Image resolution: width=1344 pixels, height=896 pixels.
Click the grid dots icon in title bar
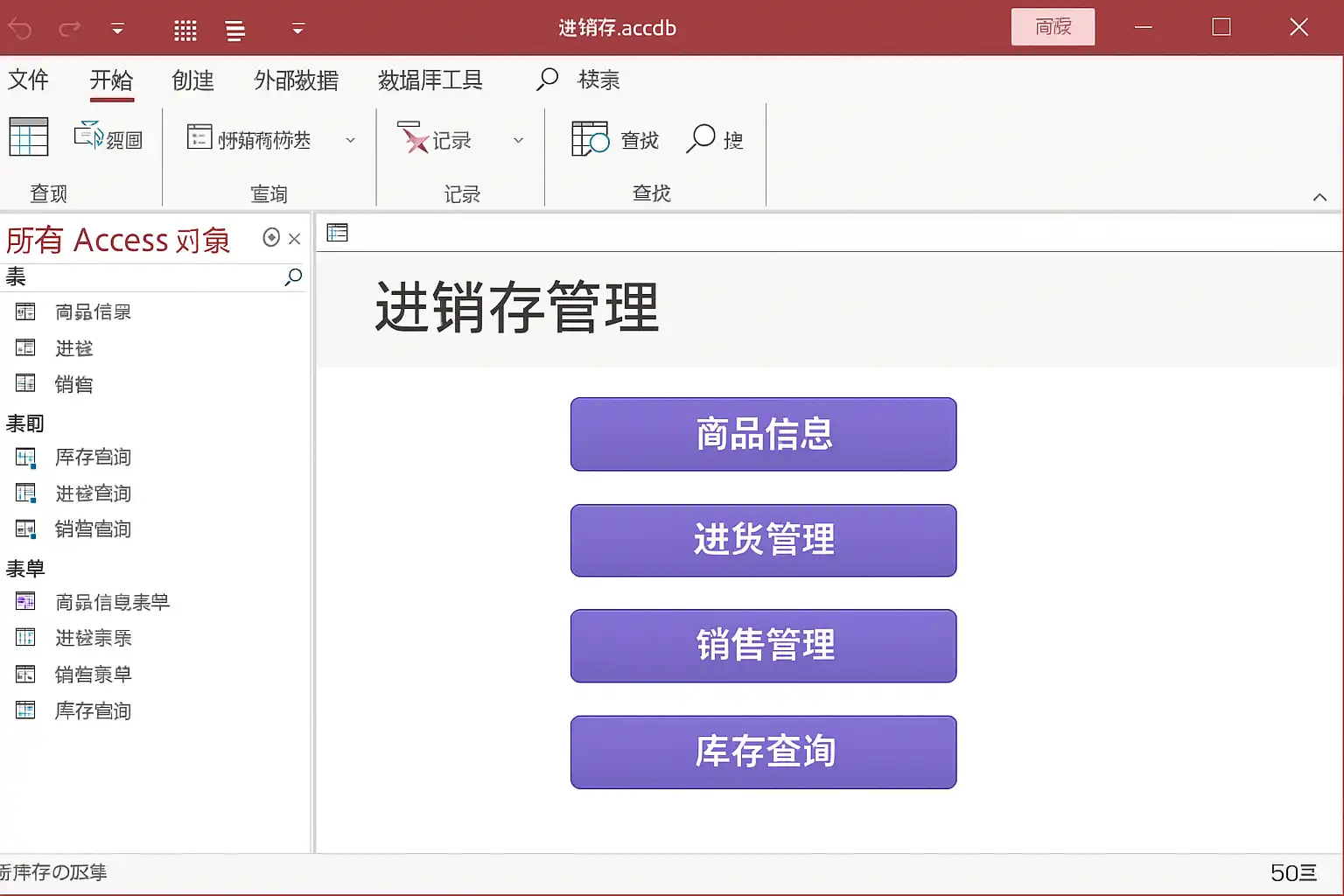coord(185,31)
